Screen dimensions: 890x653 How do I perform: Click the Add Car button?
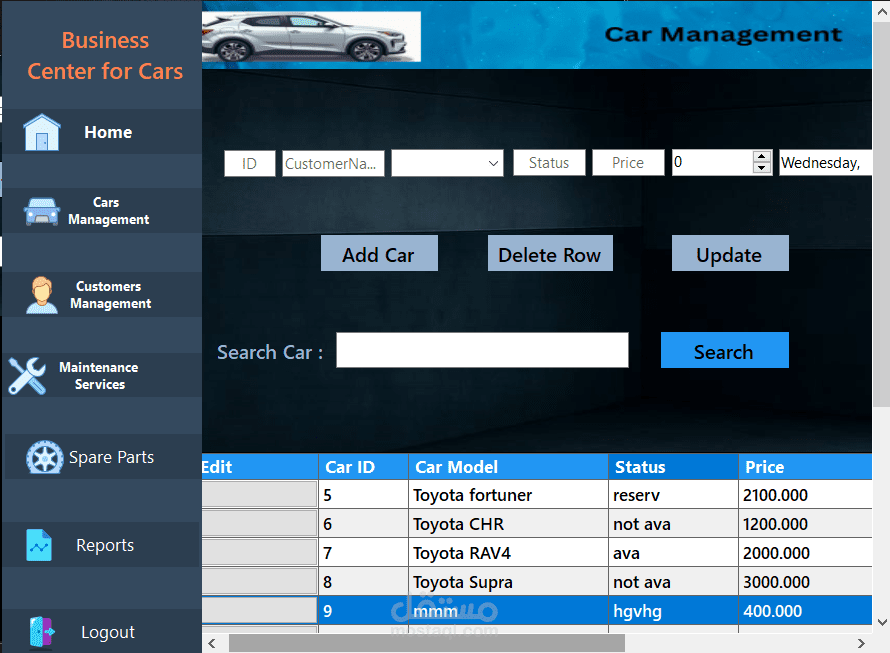(x=379, y=253)
